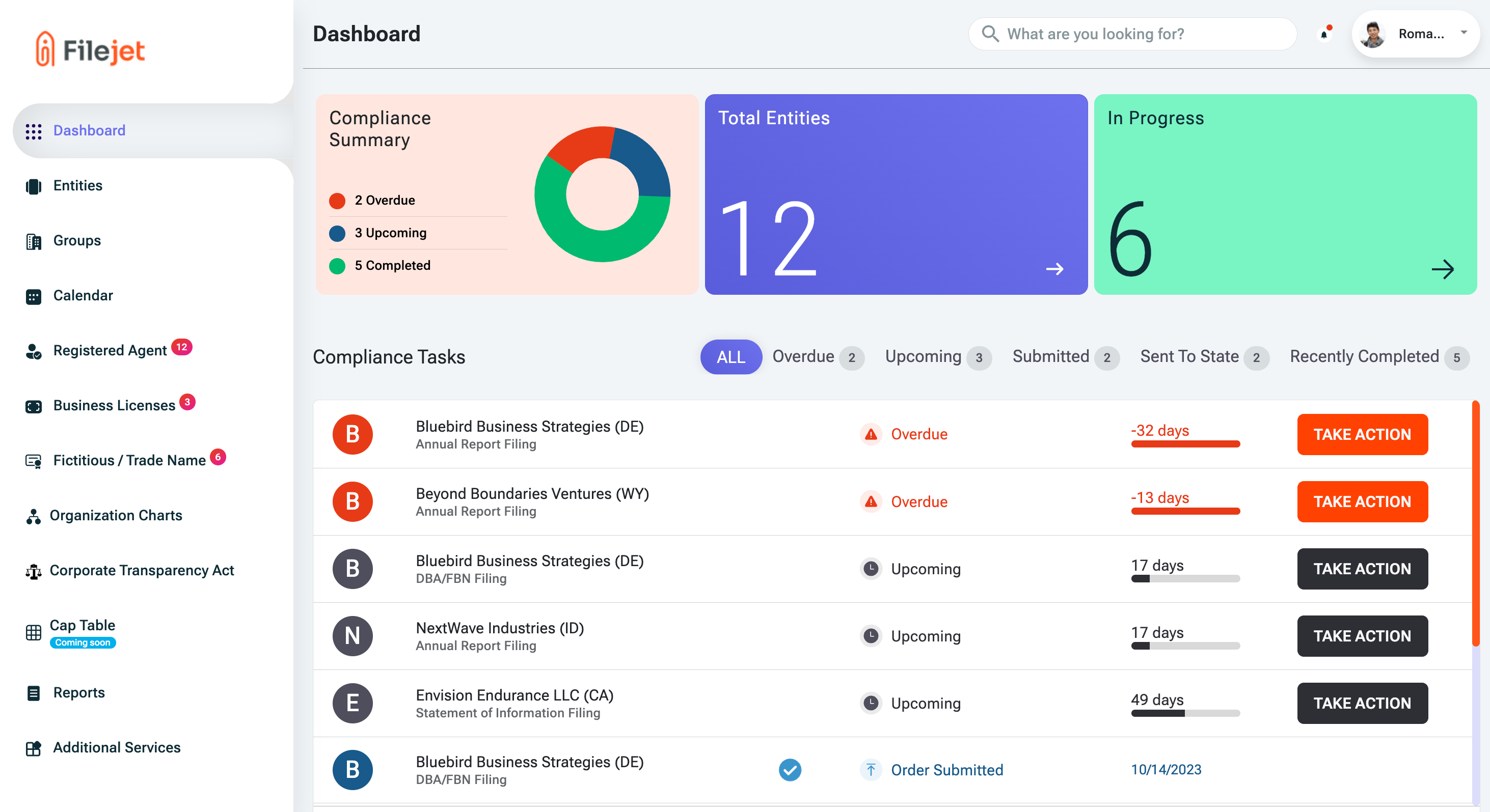1490x812 pixels.
Task: Click overdue warning icon for Bluebird Business Strategies
Action: [871, 435]
